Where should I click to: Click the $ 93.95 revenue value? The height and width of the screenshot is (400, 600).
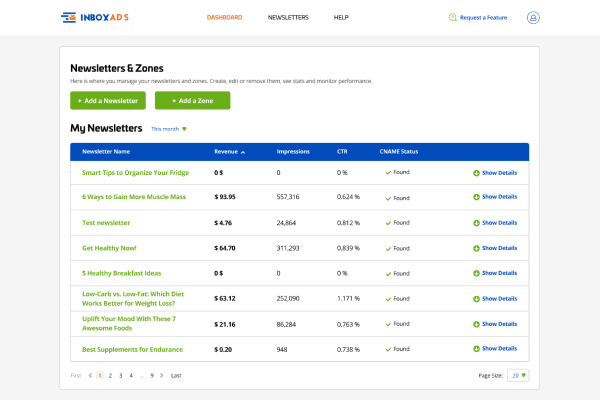tap(225, 197)
